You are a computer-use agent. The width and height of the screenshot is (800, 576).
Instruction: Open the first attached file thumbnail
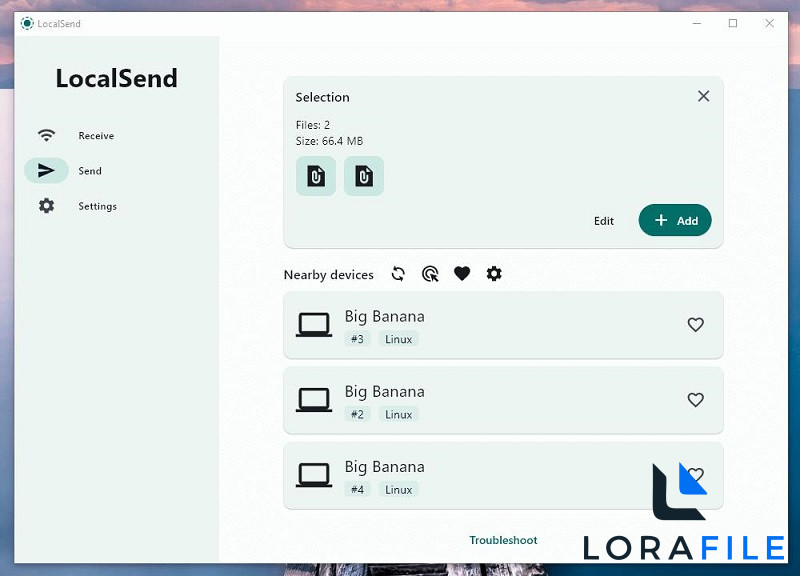pos(316,176)
